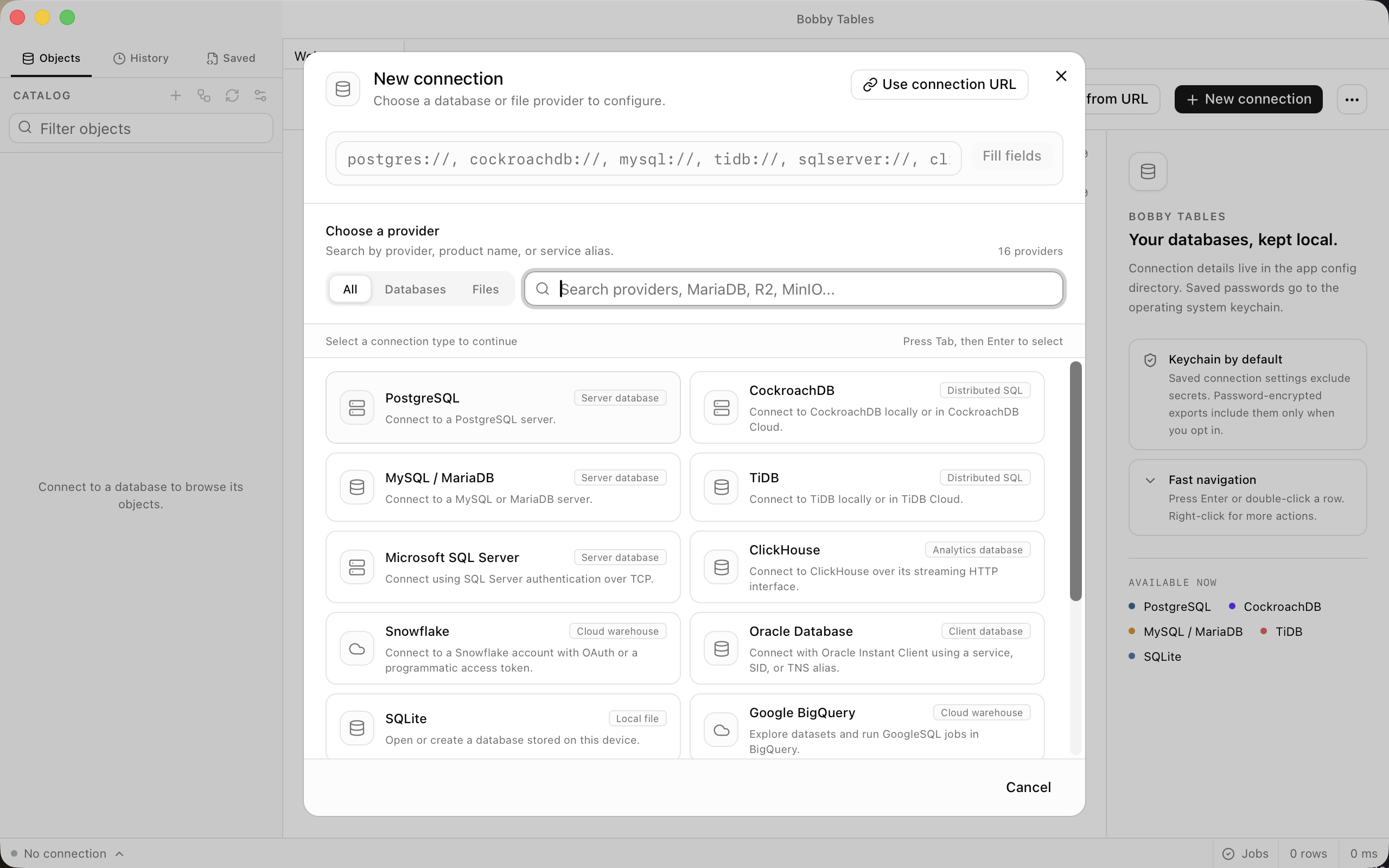Click the search magnifier in provider search
Image resolution: width=1389 pixels, height=868 pixels.
(x=543, y=289)
